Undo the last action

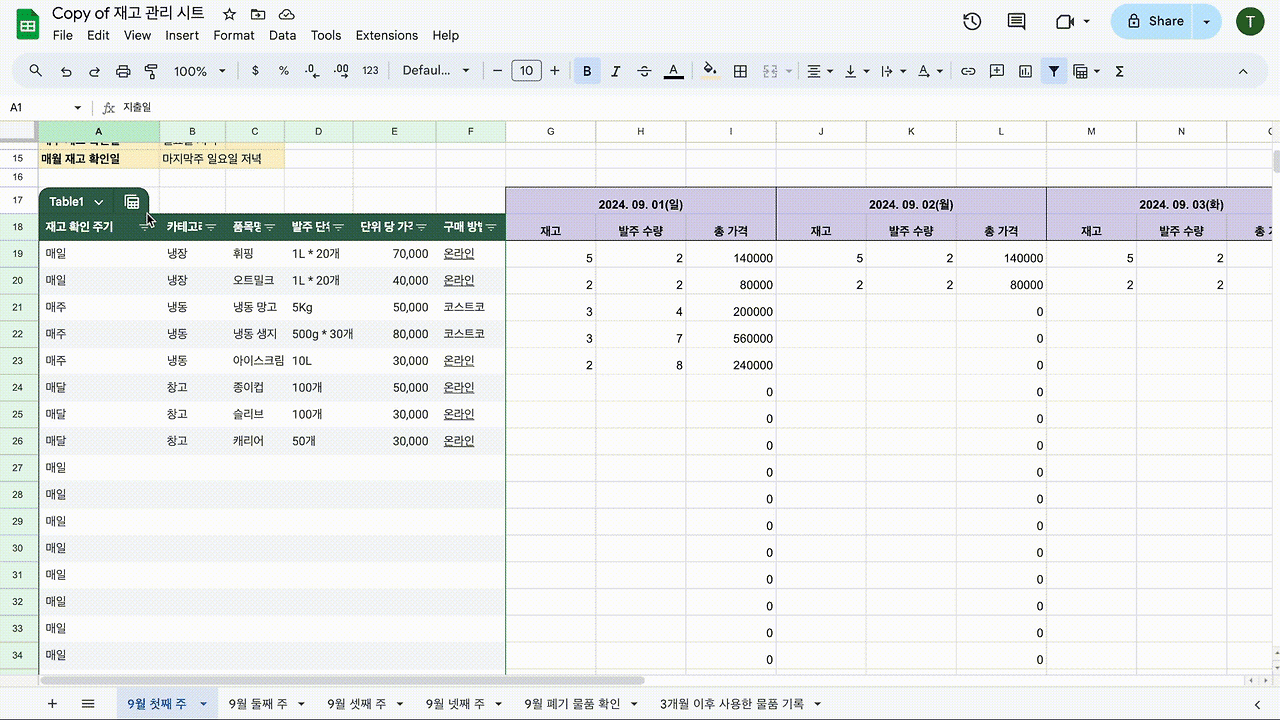(x=66, y=71)
